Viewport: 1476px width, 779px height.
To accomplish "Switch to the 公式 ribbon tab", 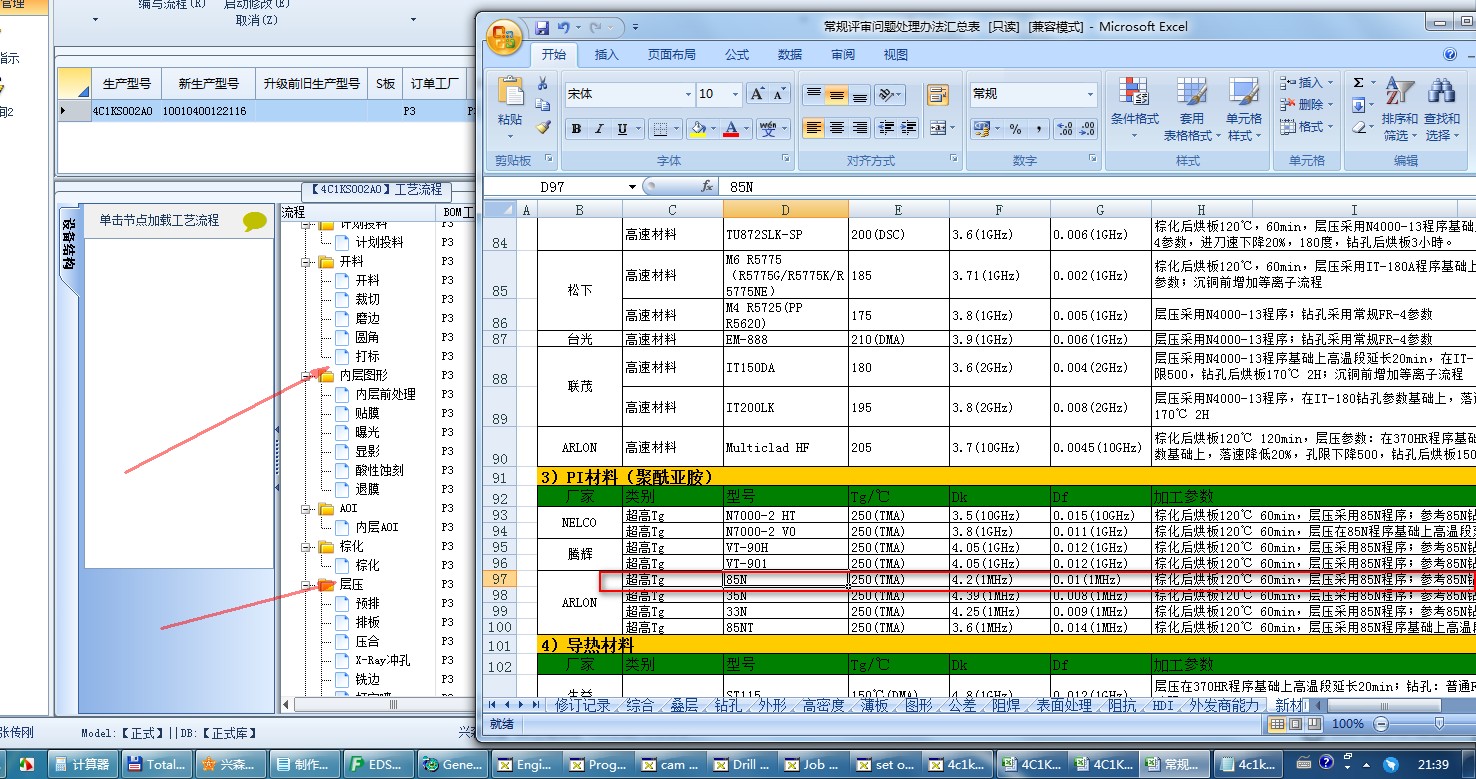I will pyautogui.click(x=738, y=55).
